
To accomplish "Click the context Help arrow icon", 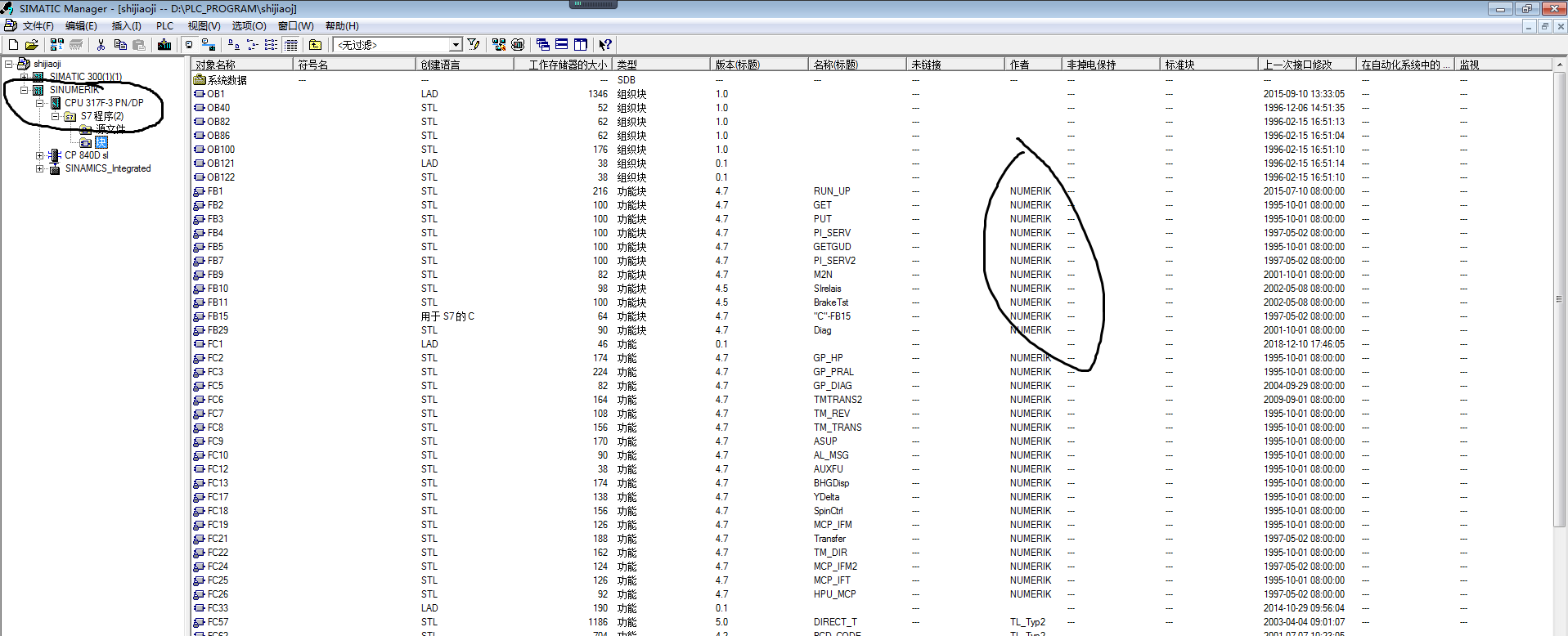I will [x=605, y=45].
